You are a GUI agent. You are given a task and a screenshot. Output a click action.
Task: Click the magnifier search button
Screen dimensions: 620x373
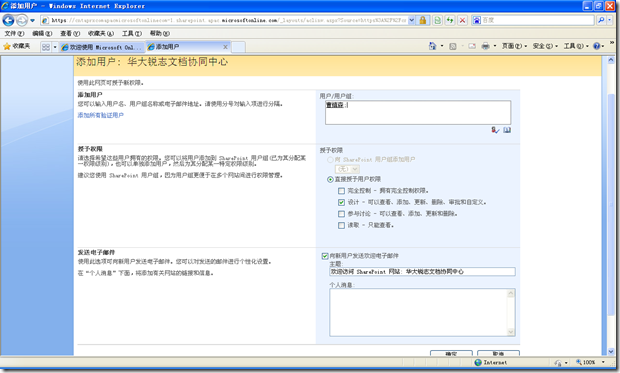601,20
